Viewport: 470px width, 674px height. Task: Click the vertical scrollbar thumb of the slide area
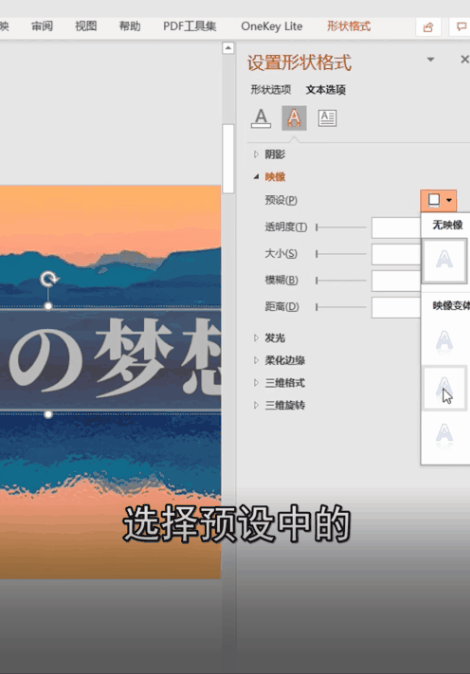point(228,159)
